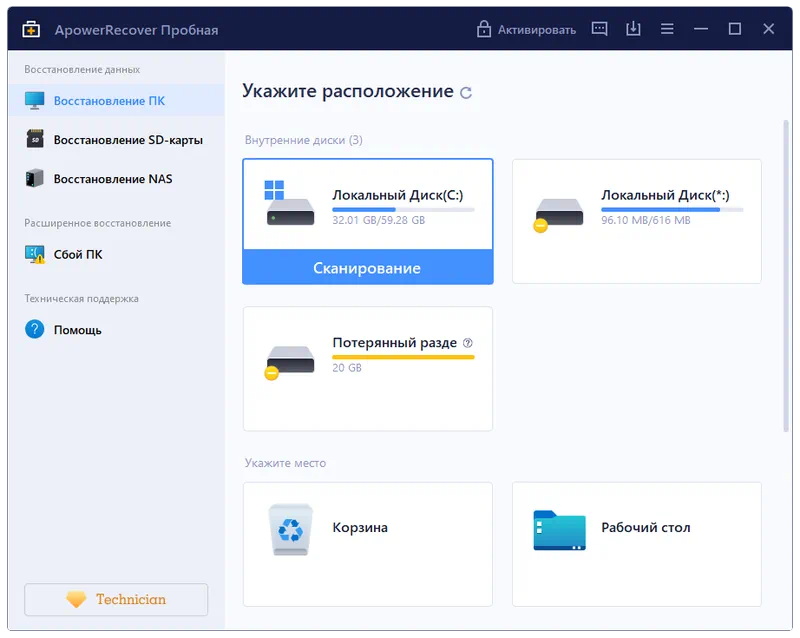Click the Внутренние диски (3) heading

304,140
